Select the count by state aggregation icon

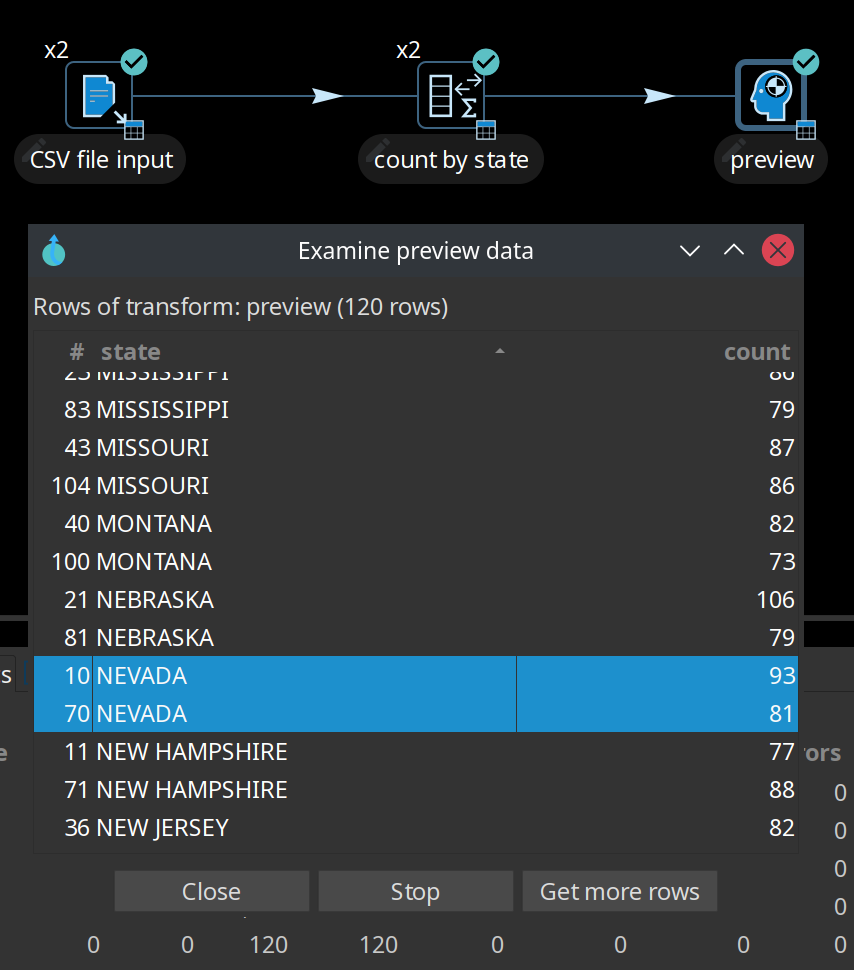(x=451, y=96)
